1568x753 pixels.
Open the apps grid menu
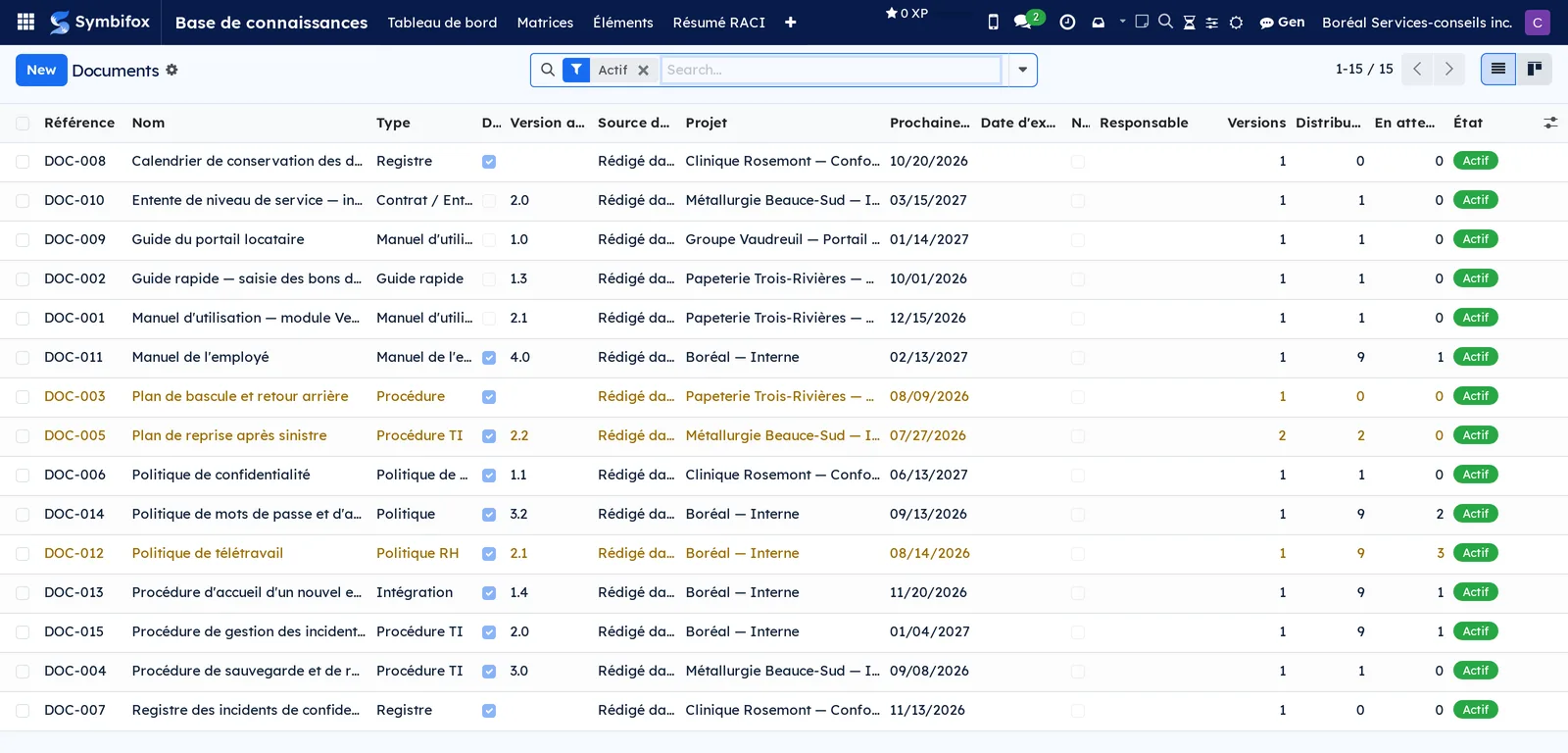coord(26,22)
